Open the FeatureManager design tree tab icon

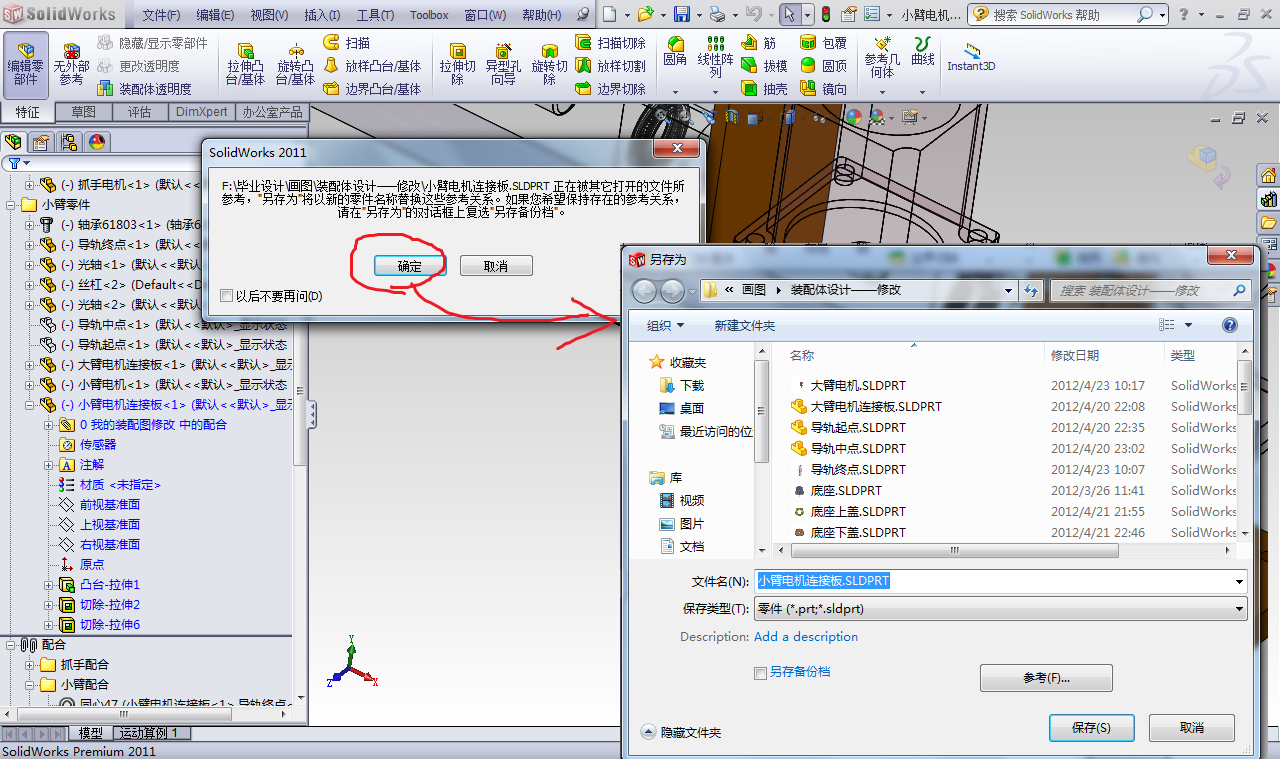pos(13,141)
